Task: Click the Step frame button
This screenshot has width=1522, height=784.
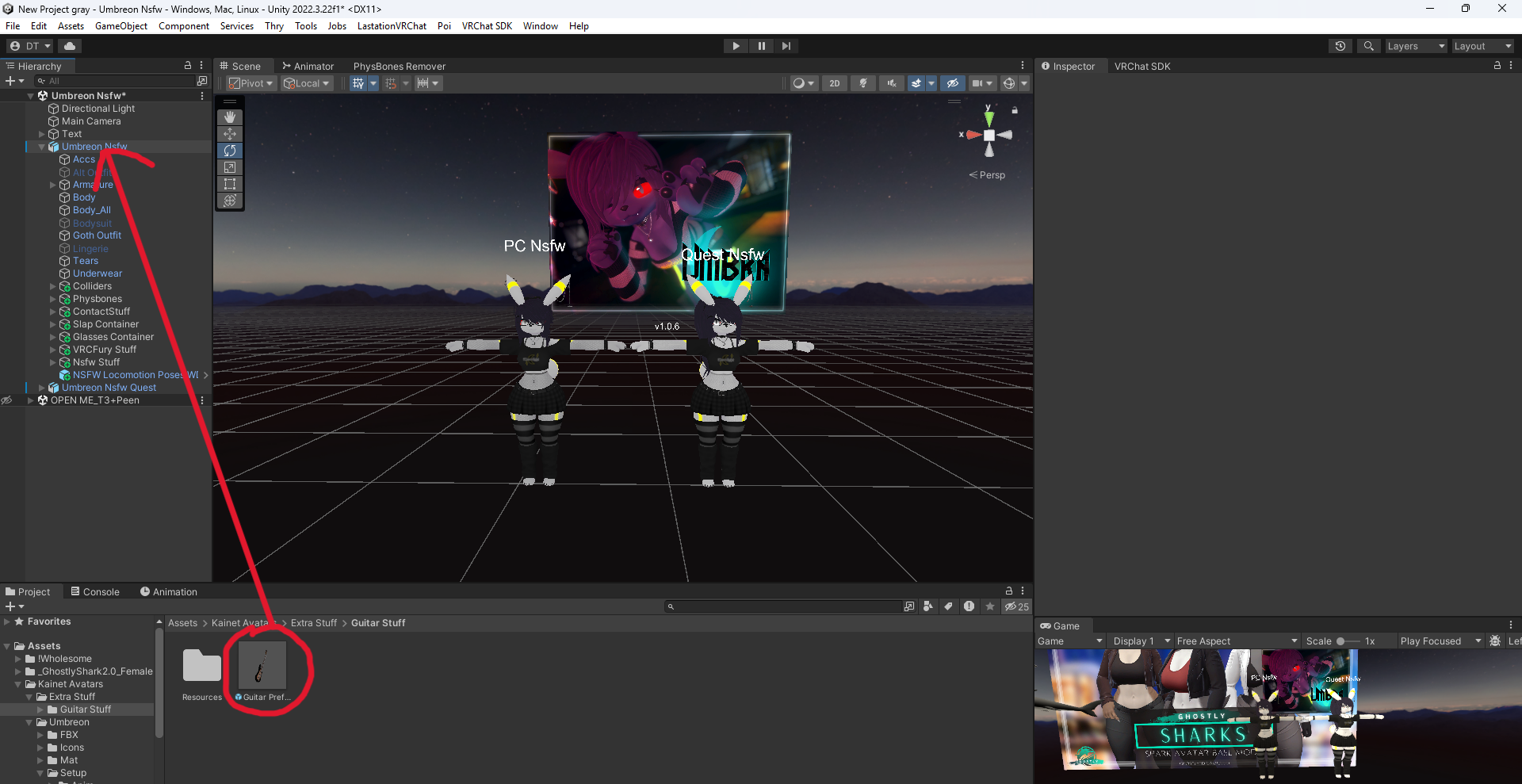Action: click(x=786, y=46)
